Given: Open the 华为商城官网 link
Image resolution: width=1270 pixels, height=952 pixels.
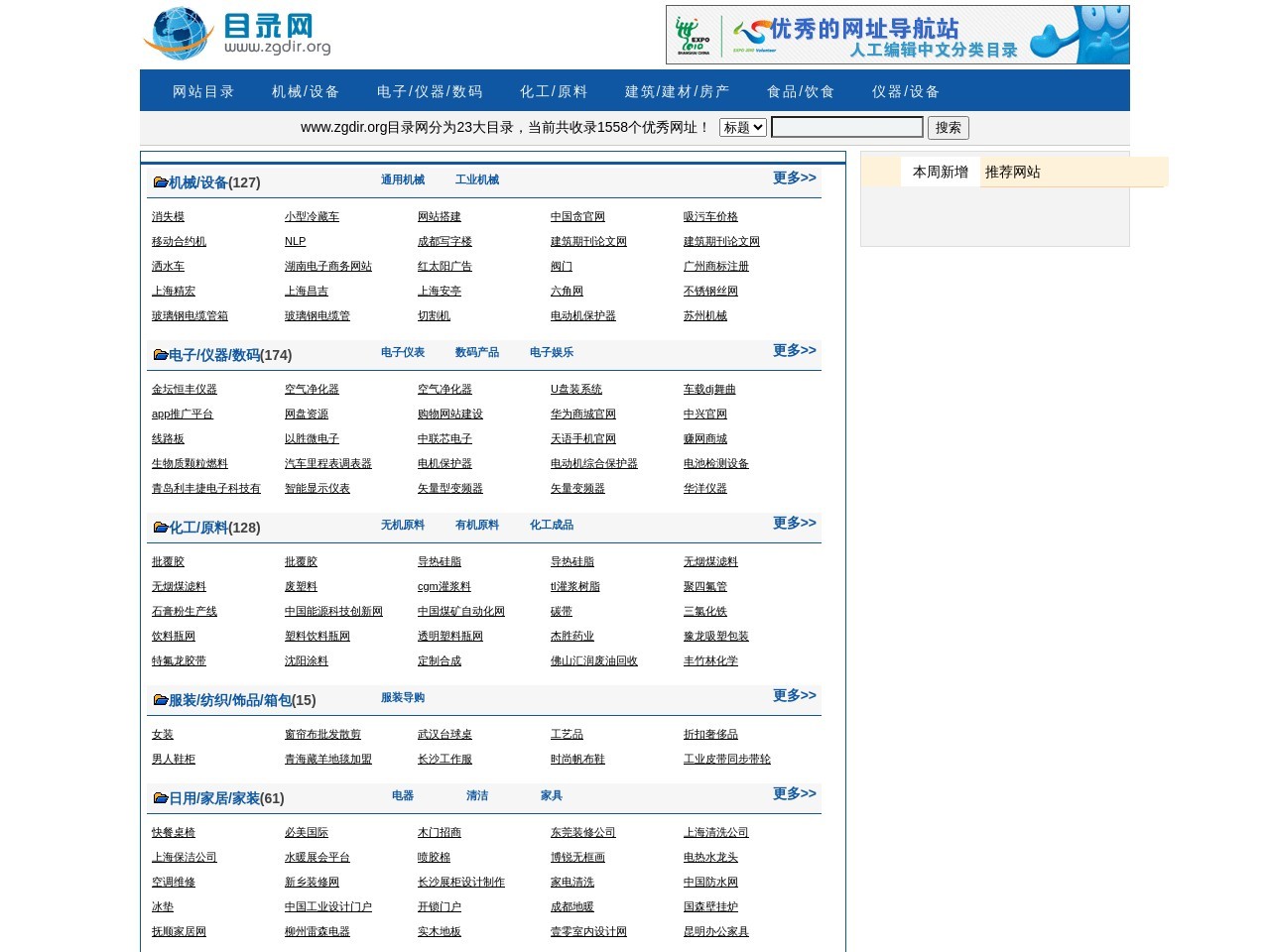Looking at the screenshot, I should [582, 414].
